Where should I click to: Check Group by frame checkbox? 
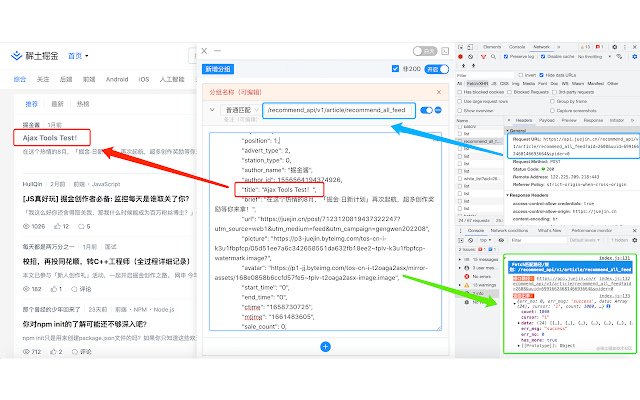(552, 101)
